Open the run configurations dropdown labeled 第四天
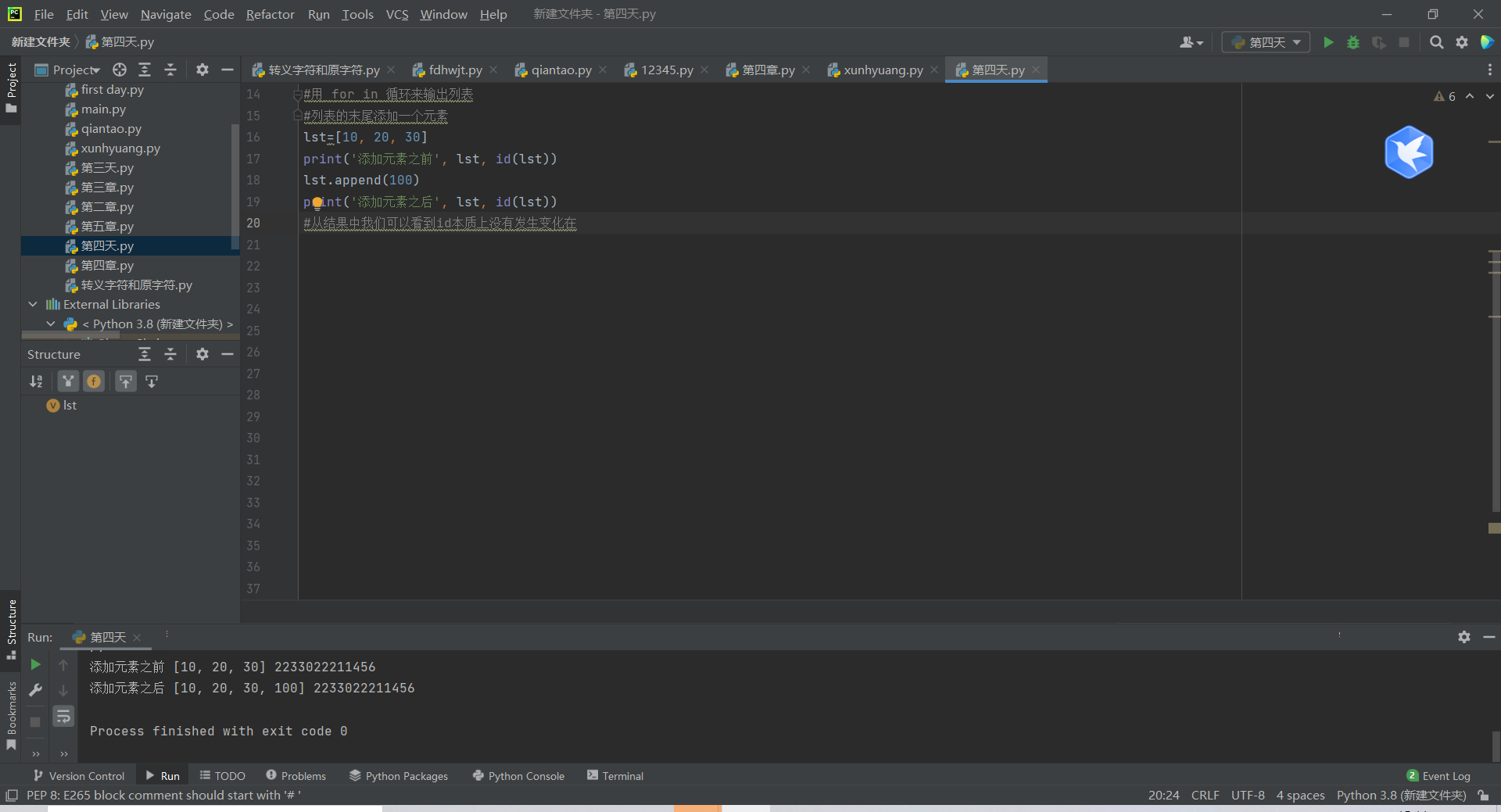This screenshot has width=1501, height=812. pos(1265,42)
